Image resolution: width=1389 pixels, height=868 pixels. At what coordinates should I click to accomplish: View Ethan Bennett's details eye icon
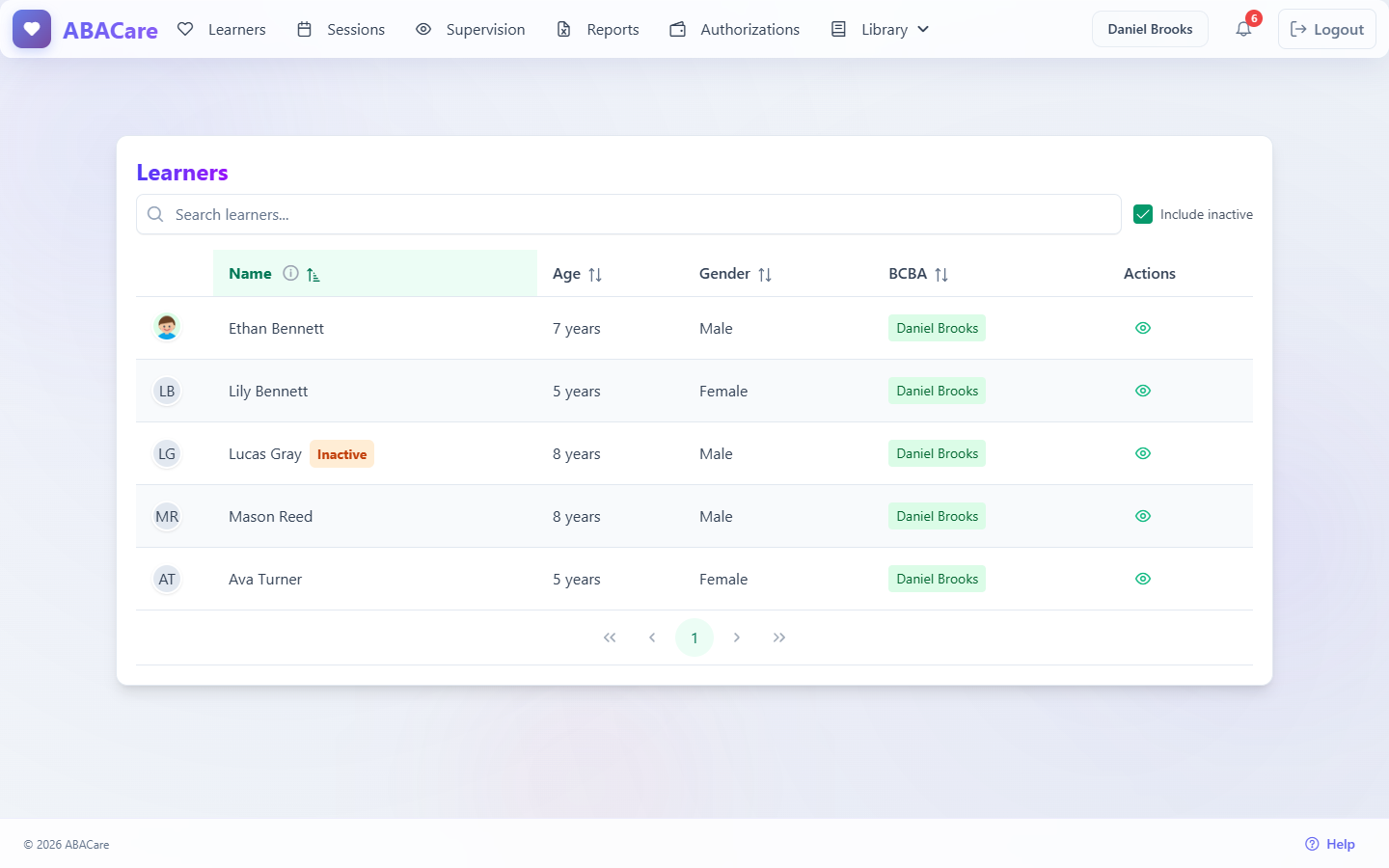click(1143, 328)
